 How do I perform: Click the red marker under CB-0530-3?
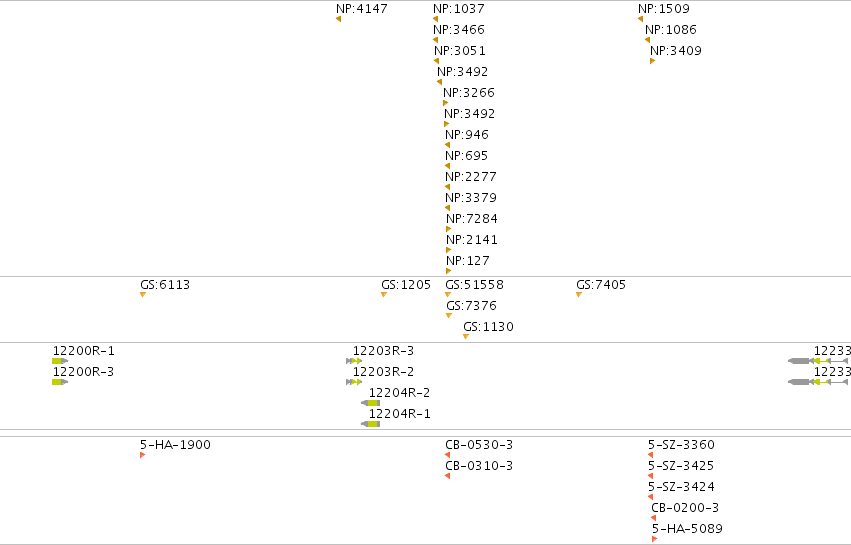[447, 455]
